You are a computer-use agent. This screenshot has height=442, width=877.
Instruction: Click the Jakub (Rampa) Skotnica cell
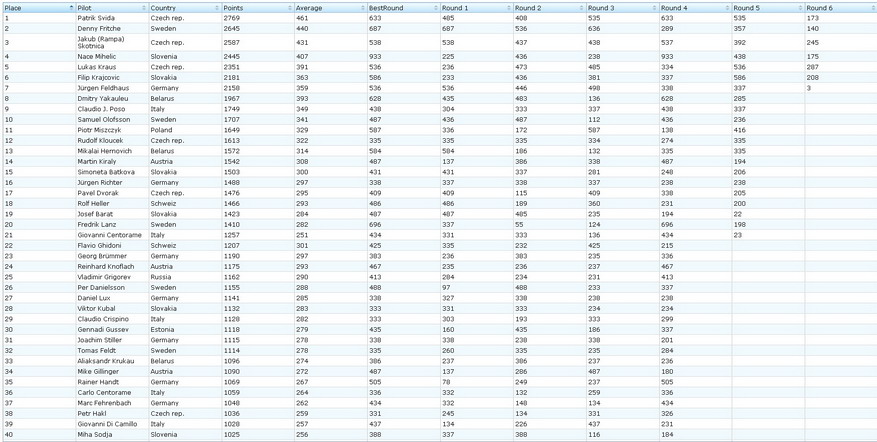tap(100, 43)
